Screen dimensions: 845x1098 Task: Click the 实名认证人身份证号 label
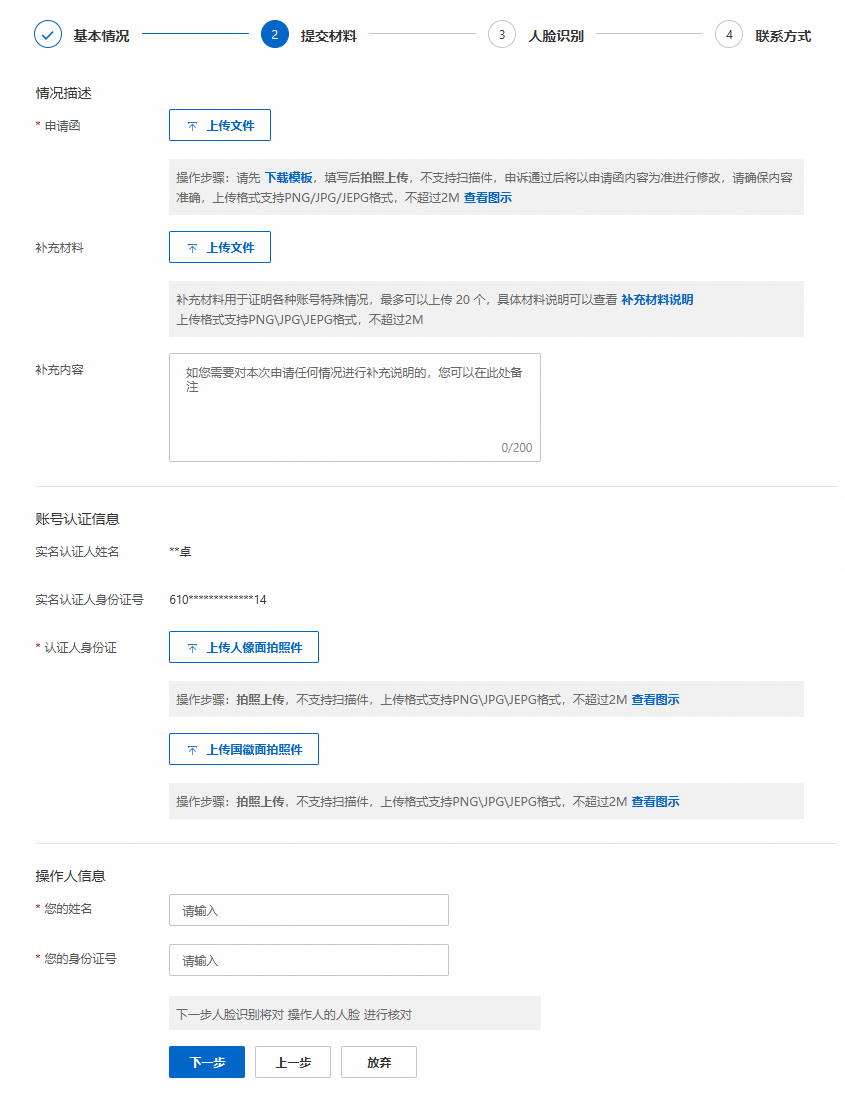point(90,599)
